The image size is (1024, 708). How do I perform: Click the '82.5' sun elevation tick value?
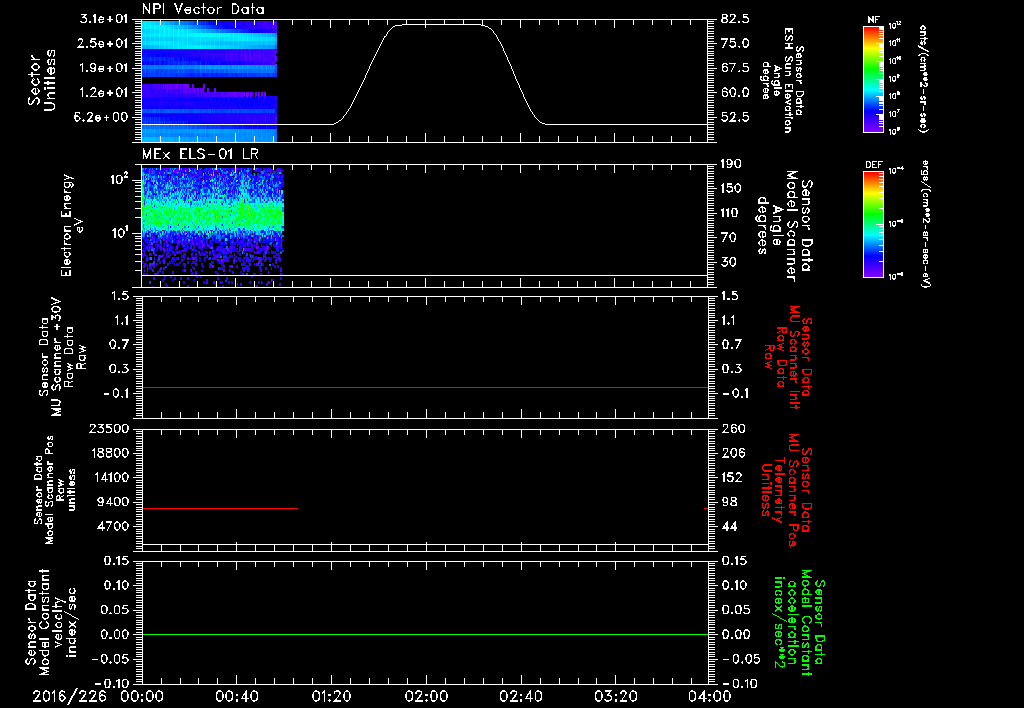tap(736, 19)
